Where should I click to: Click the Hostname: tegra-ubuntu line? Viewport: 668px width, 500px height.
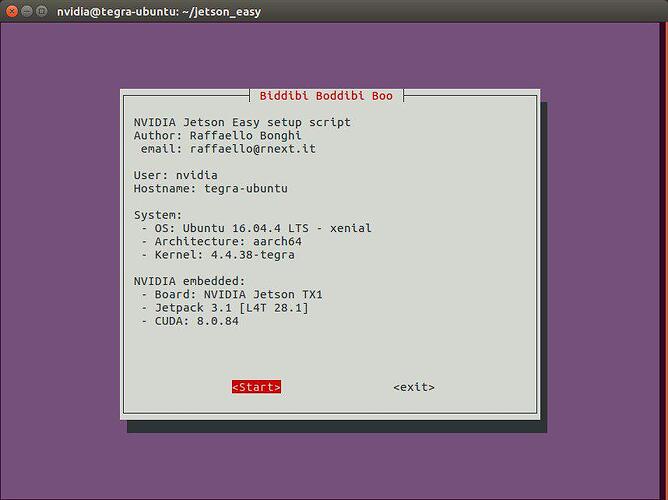pyautogui.click(x=210, y=188)
